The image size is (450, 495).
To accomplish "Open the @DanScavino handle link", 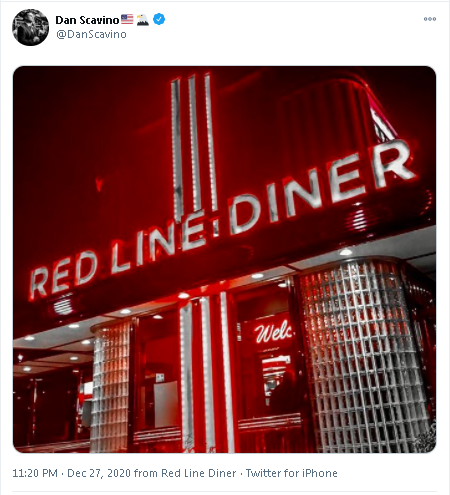I will 91,34.
